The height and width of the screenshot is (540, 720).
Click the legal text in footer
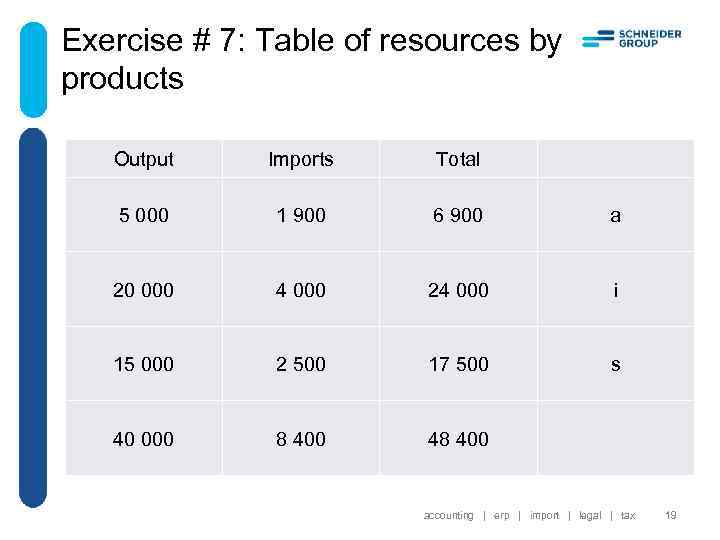click(590, 516)
